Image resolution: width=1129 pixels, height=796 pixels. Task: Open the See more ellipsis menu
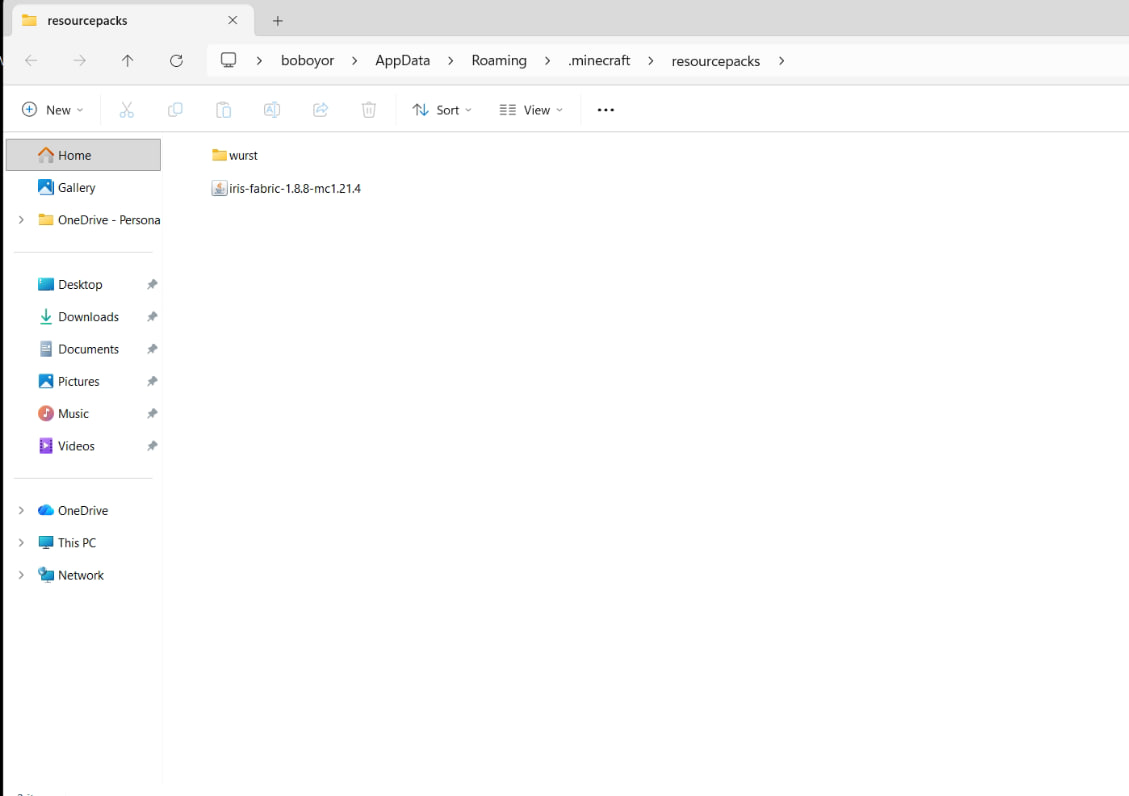(605, 110)
